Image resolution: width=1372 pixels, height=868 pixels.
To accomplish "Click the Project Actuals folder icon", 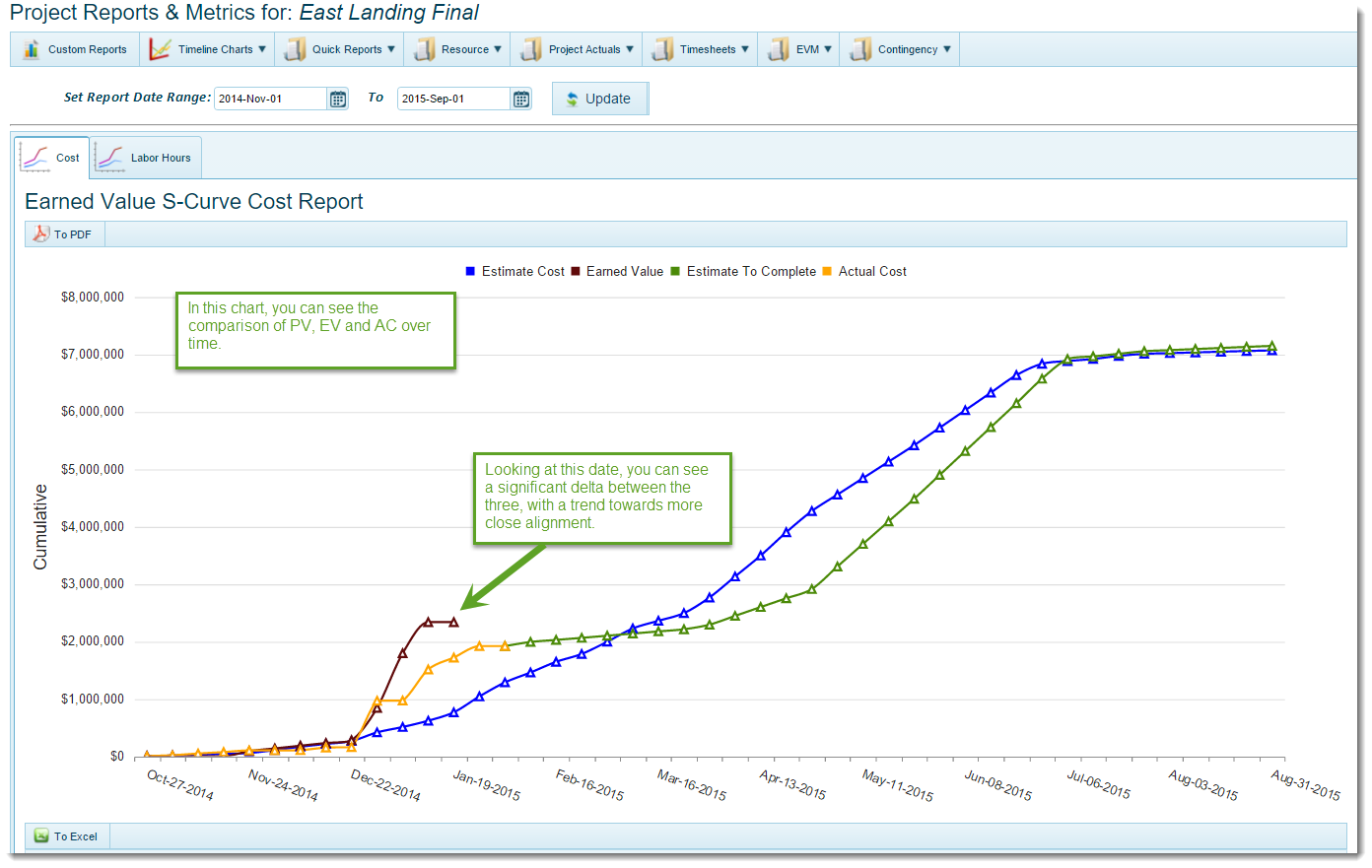I will coord(531,49).
